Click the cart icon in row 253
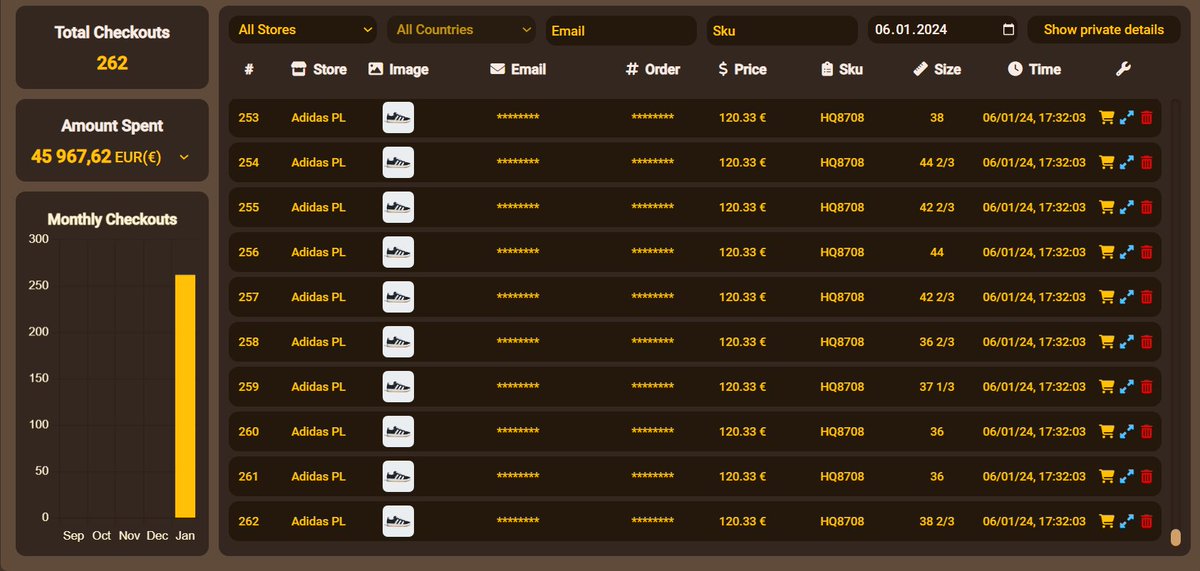This screenshot has width=1200, height=571. tap(1106, 118)
